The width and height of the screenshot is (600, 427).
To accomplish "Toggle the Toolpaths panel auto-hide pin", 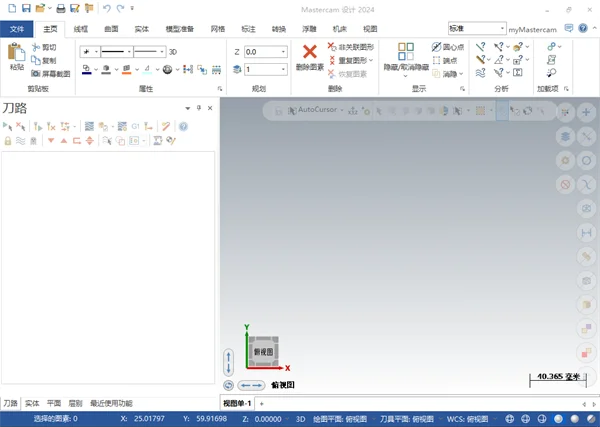I will 199,108.
